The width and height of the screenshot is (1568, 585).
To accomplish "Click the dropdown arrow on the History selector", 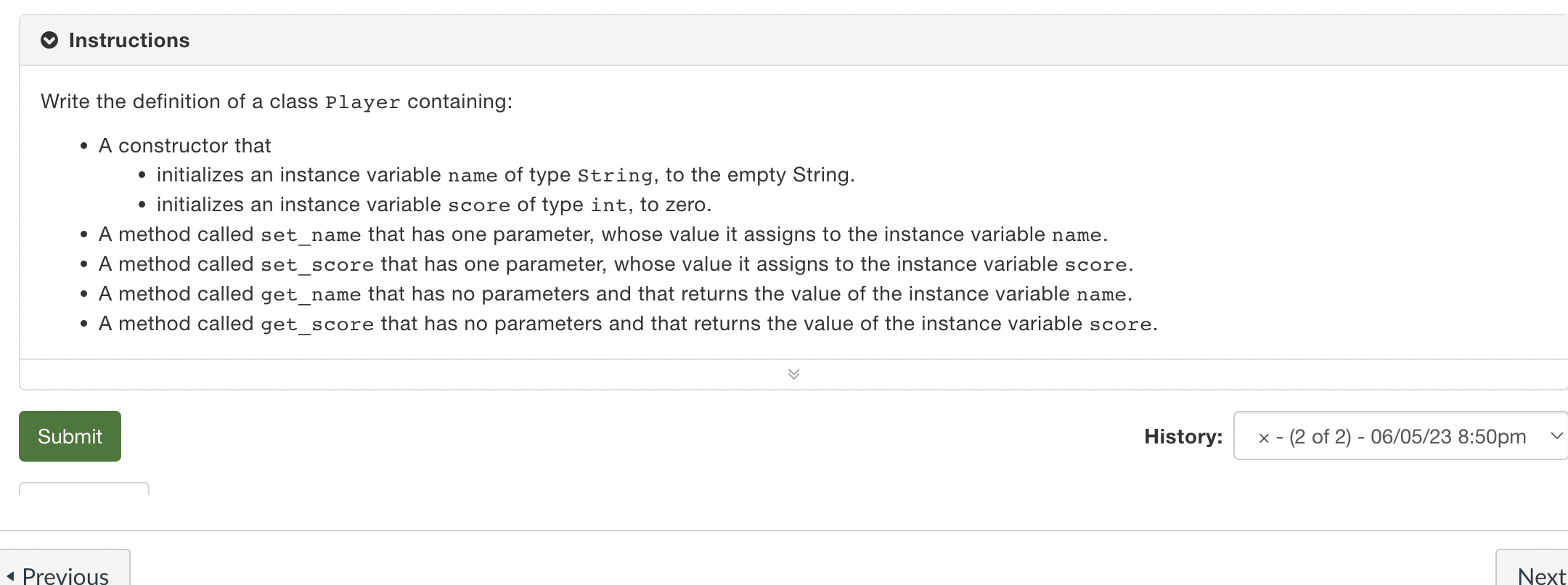I will [1556, 436].
